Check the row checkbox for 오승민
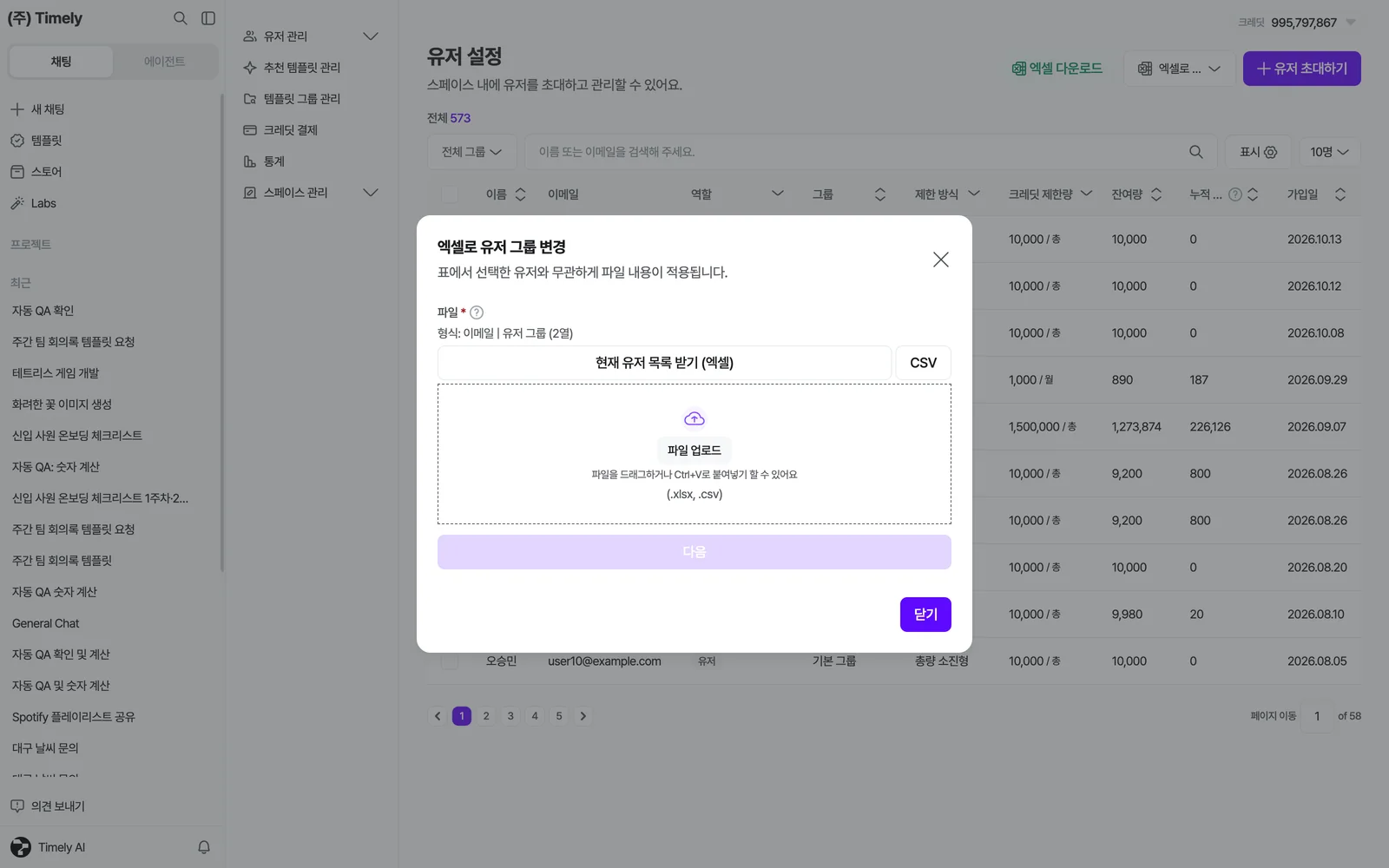The width and height of the screenshot is (1389, 868). click(450, 661)
